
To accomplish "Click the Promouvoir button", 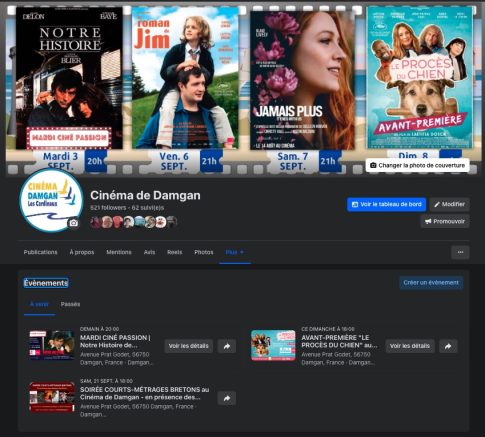I will (445, 221).
